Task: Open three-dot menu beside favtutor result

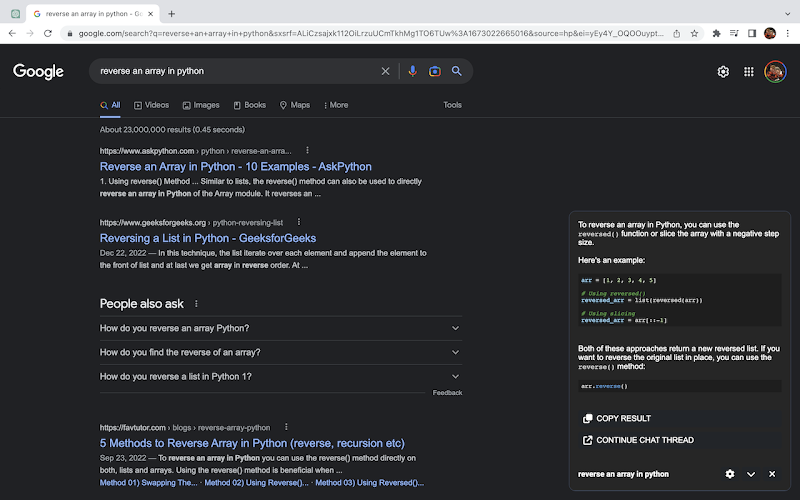Action: click(x=286, y=427)
